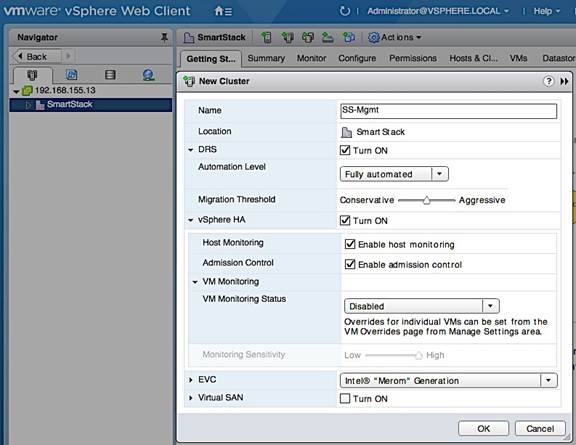Select Hosts and Clusters navigator tab icon
The height and width of the screenshot is (445, 576).
32,75
